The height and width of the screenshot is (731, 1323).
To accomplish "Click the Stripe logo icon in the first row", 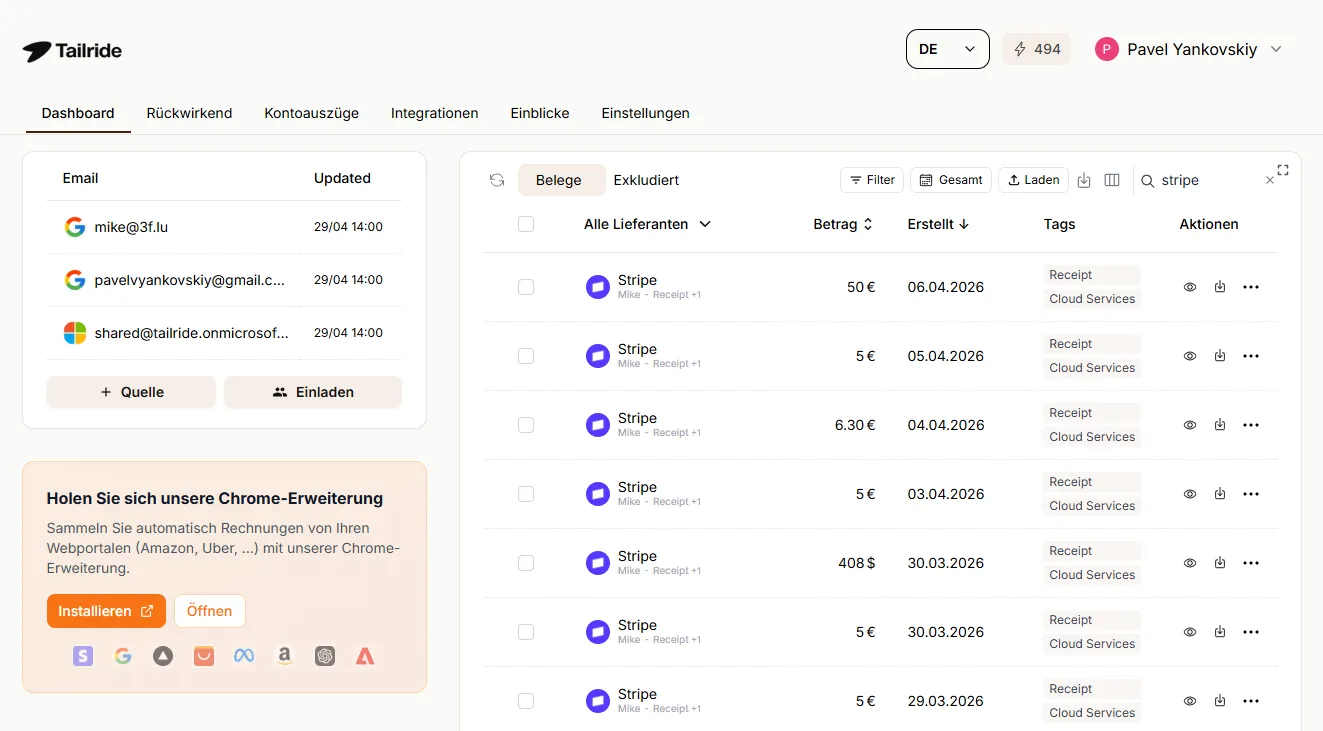I will pos(597,287).
